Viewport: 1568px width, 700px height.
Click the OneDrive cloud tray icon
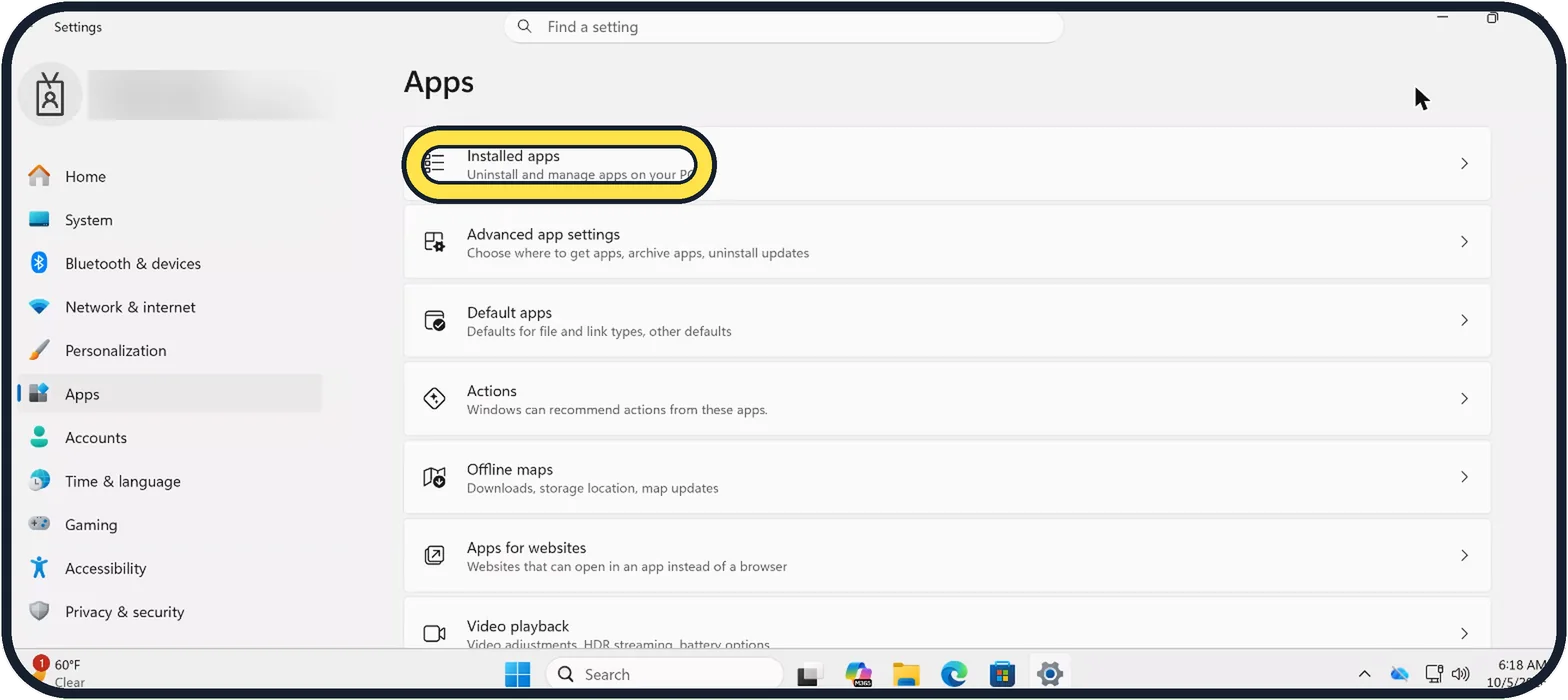1399,674
